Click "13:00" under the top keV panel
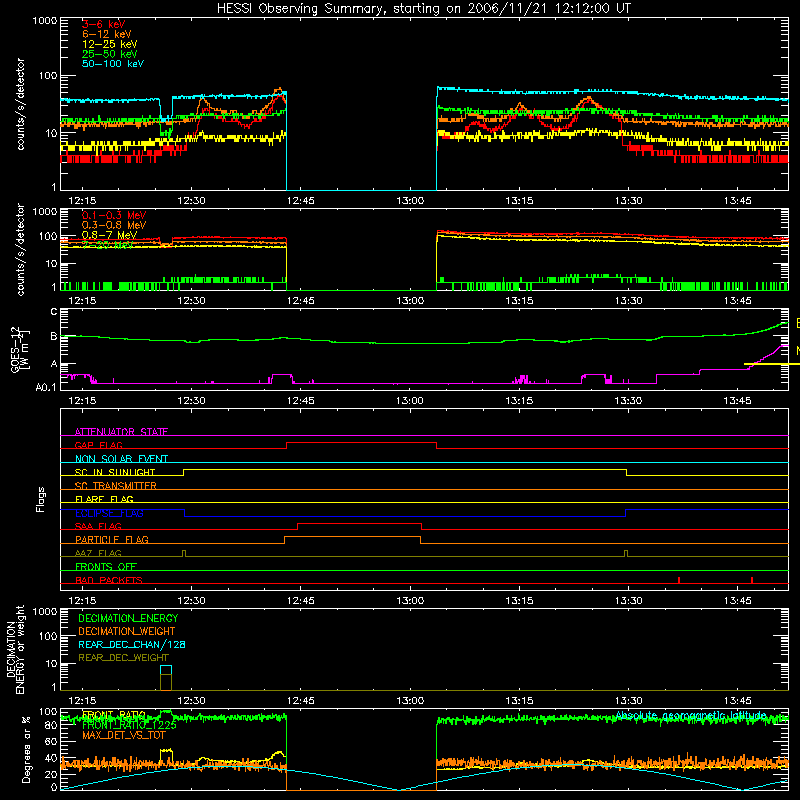This screenshot has height=800, width=800. [x=410, y=201]
